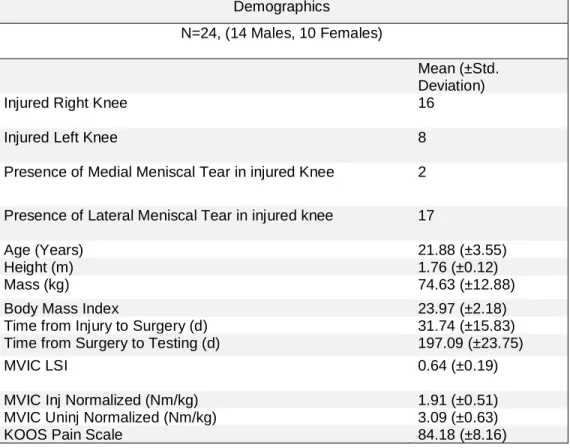Select the MVIC LSI row label
The image size is (570, 448).
click(x=36, y=366)
